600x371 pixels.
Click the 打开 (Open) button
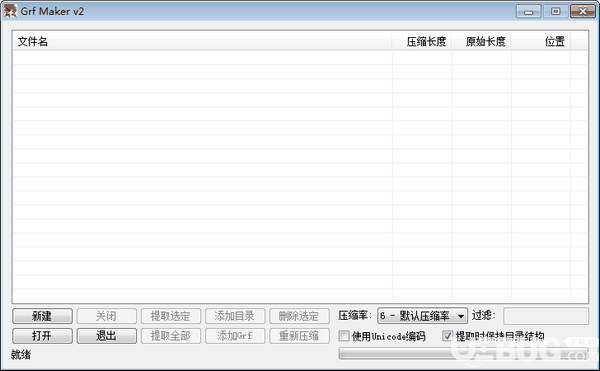[x=42, y=336]
